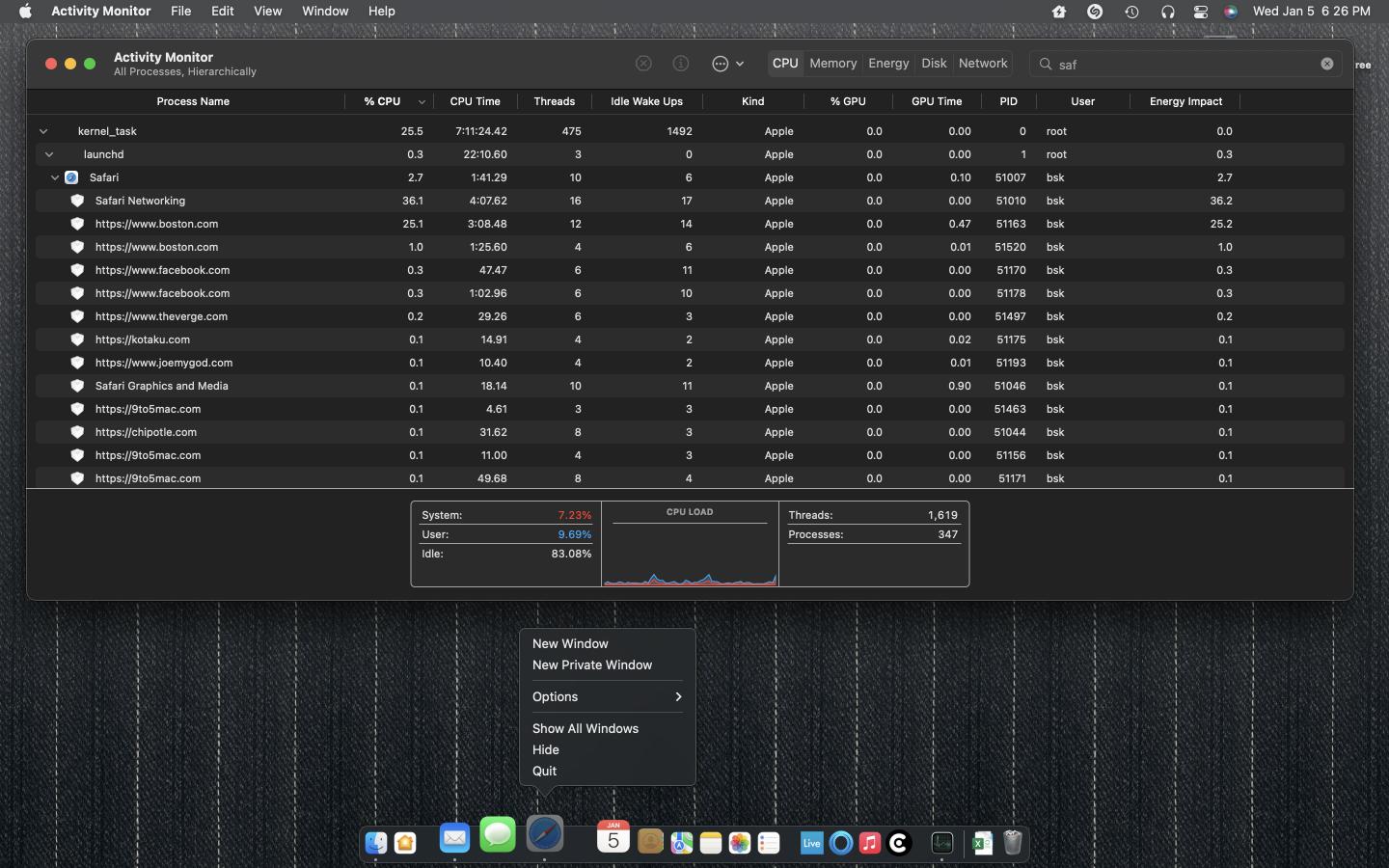Open the Trash in the Dock
The height and width of the screenshot is (868, 1389).
(1012, 843)
